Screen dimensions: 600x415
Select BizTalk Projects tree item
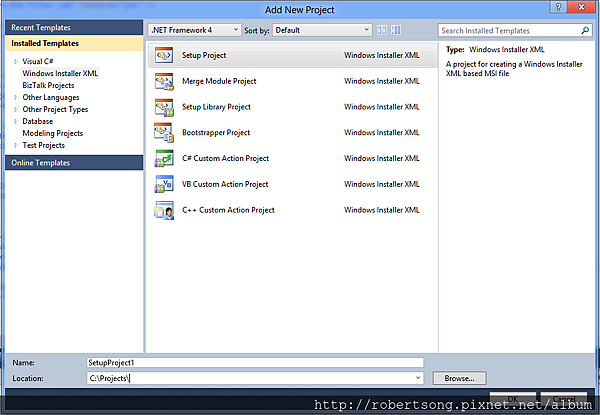(48, 85)
